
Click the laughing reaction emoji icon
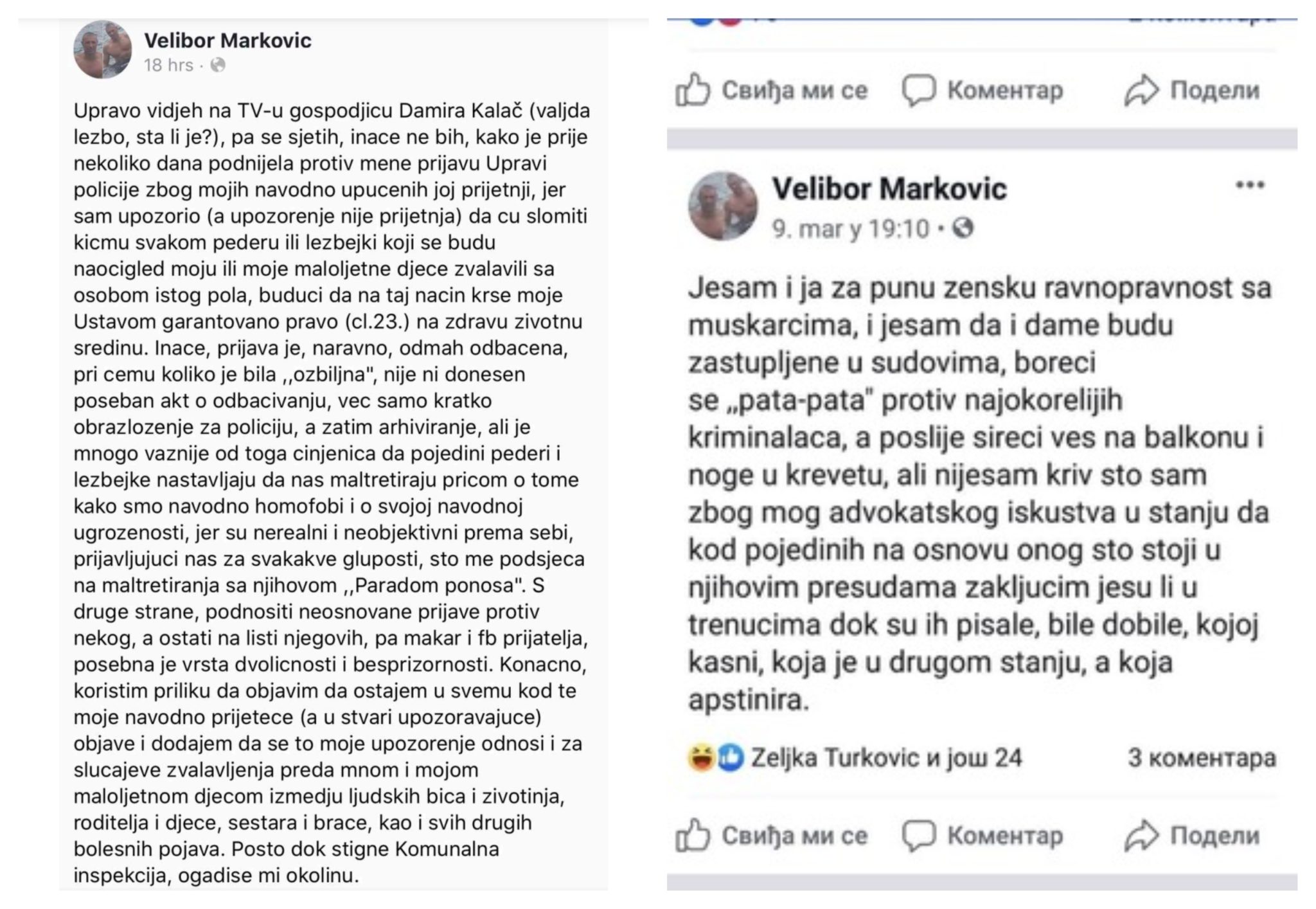click(x=700, y=757)
